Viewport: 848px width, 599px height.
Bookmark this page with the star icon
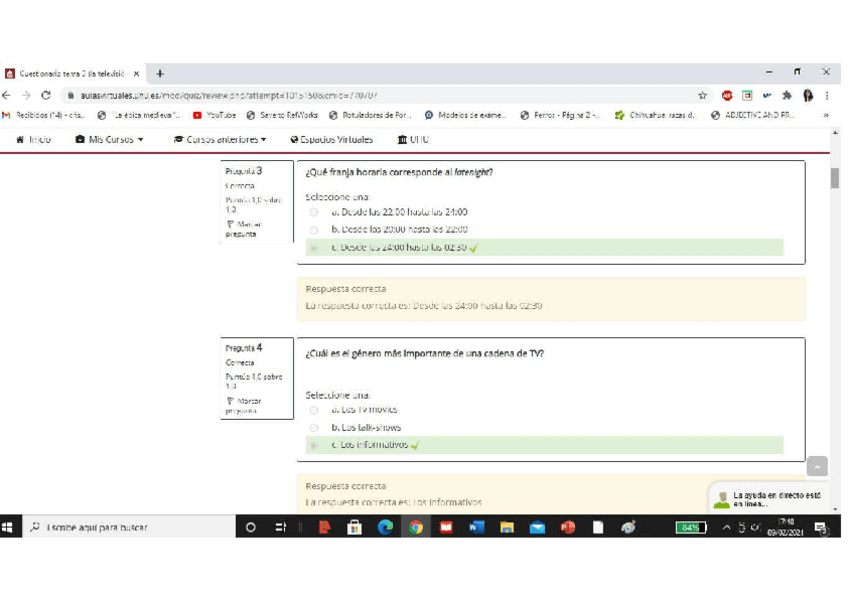coord(703,95)
